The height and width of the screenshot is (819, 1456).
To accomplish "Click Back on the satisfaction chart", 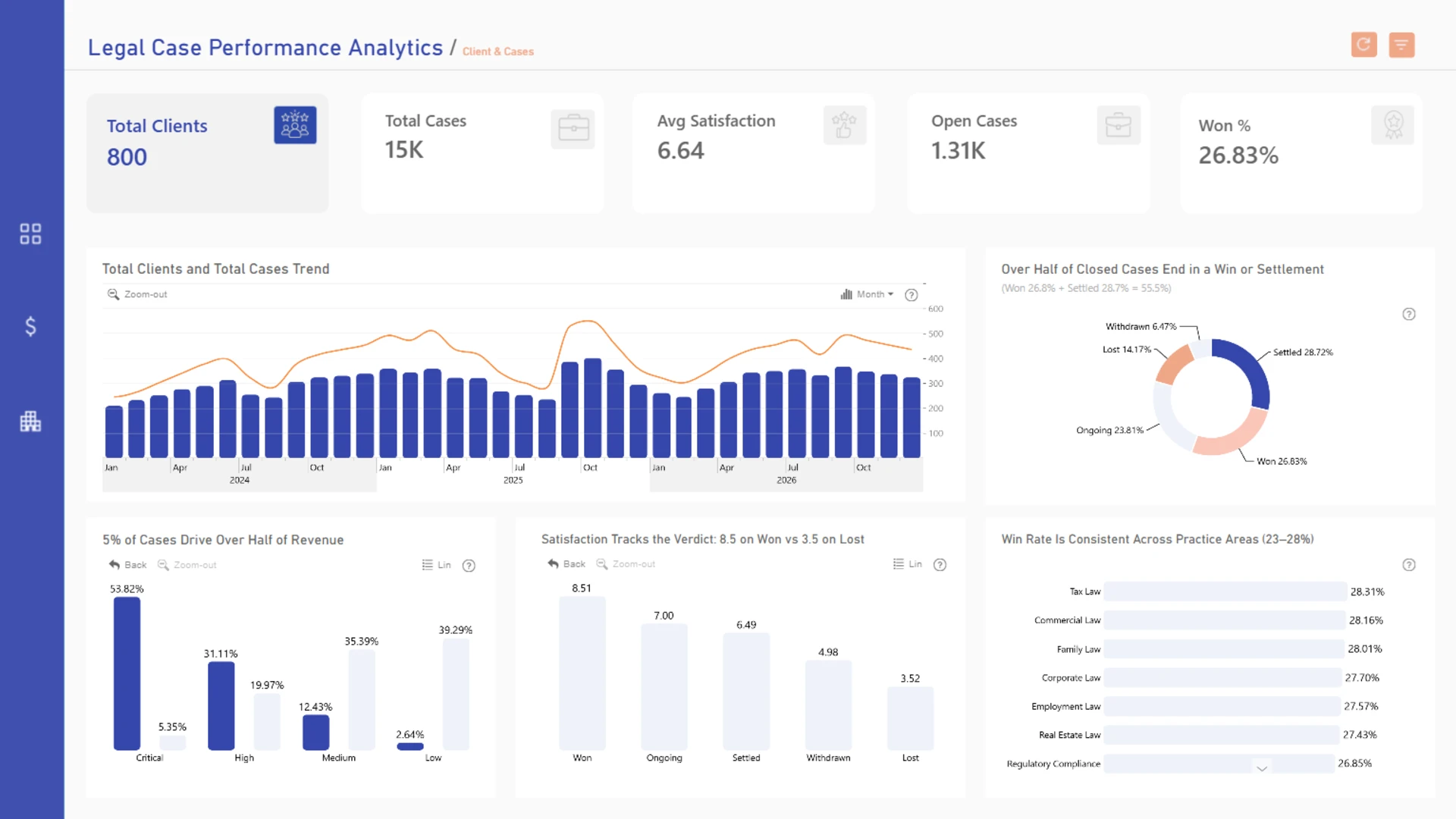I will [566, 564].
